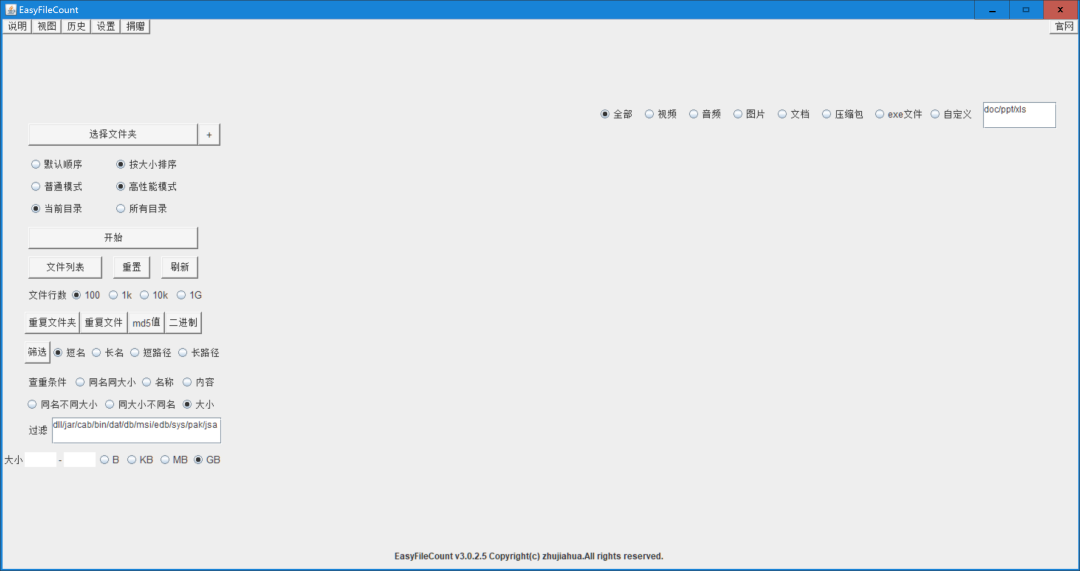Click the 重复文件 button
This screenshot has width=1080, height=571.
coord(104,322)
